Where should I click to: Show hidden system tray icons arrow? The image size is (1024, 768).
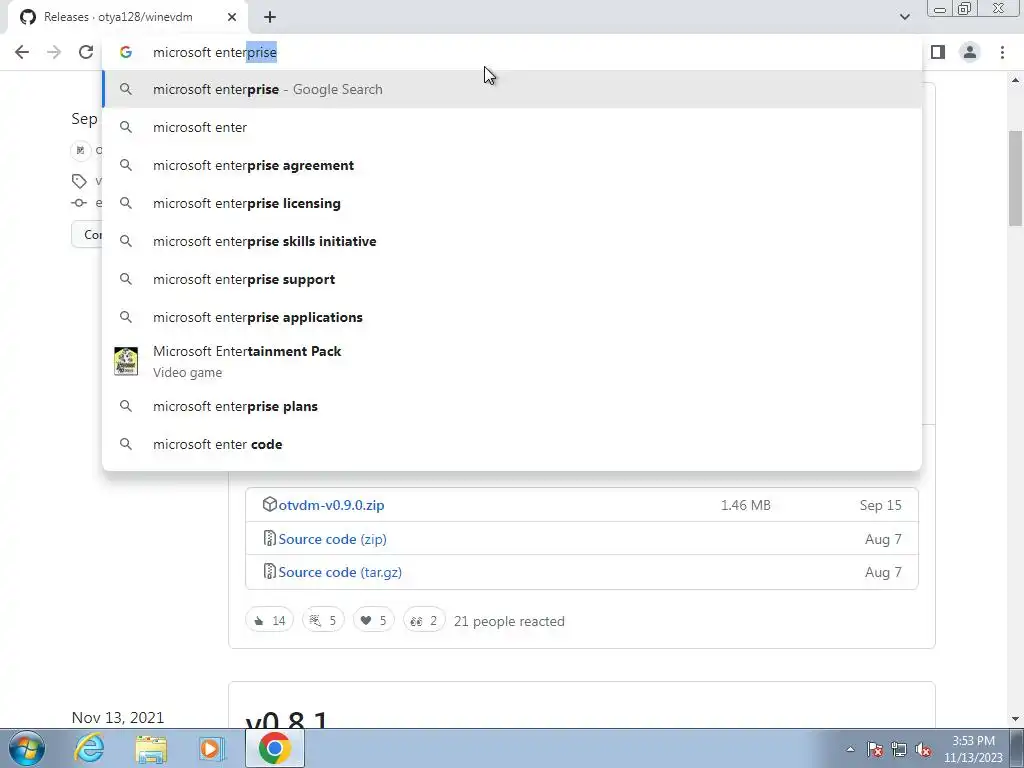(x=850, y=749)
